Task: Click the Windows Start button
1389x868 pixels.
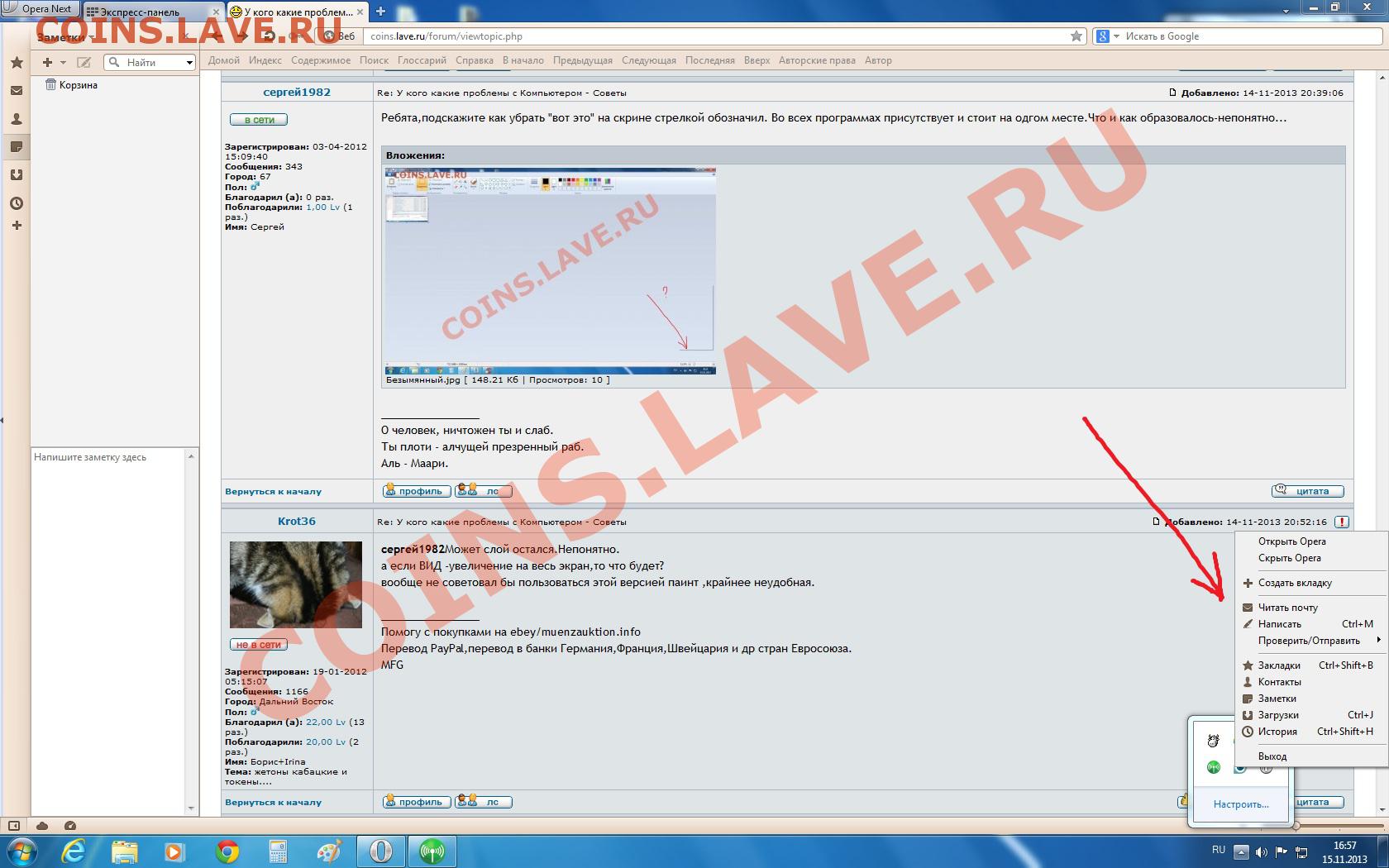Action: coord(22,851)
